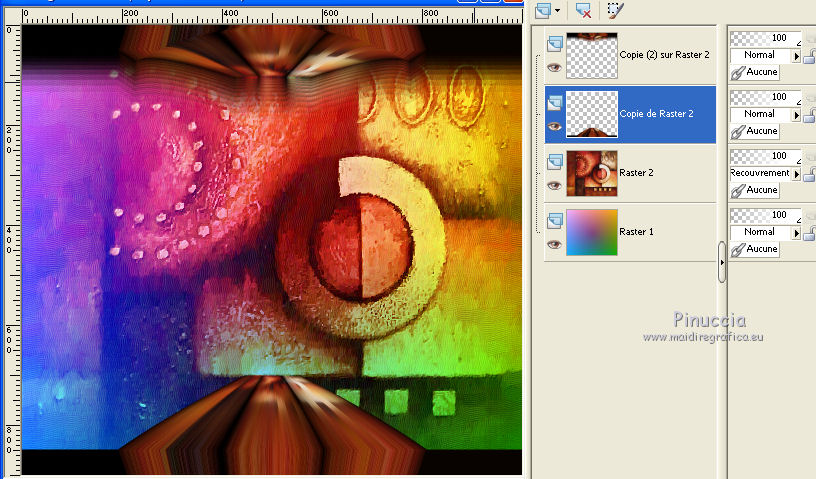Screen dimensions: 816x479
Task: Click the Copie de Raster 2 thumbnail
Action: pyautogui.click(x=592, y=115)
